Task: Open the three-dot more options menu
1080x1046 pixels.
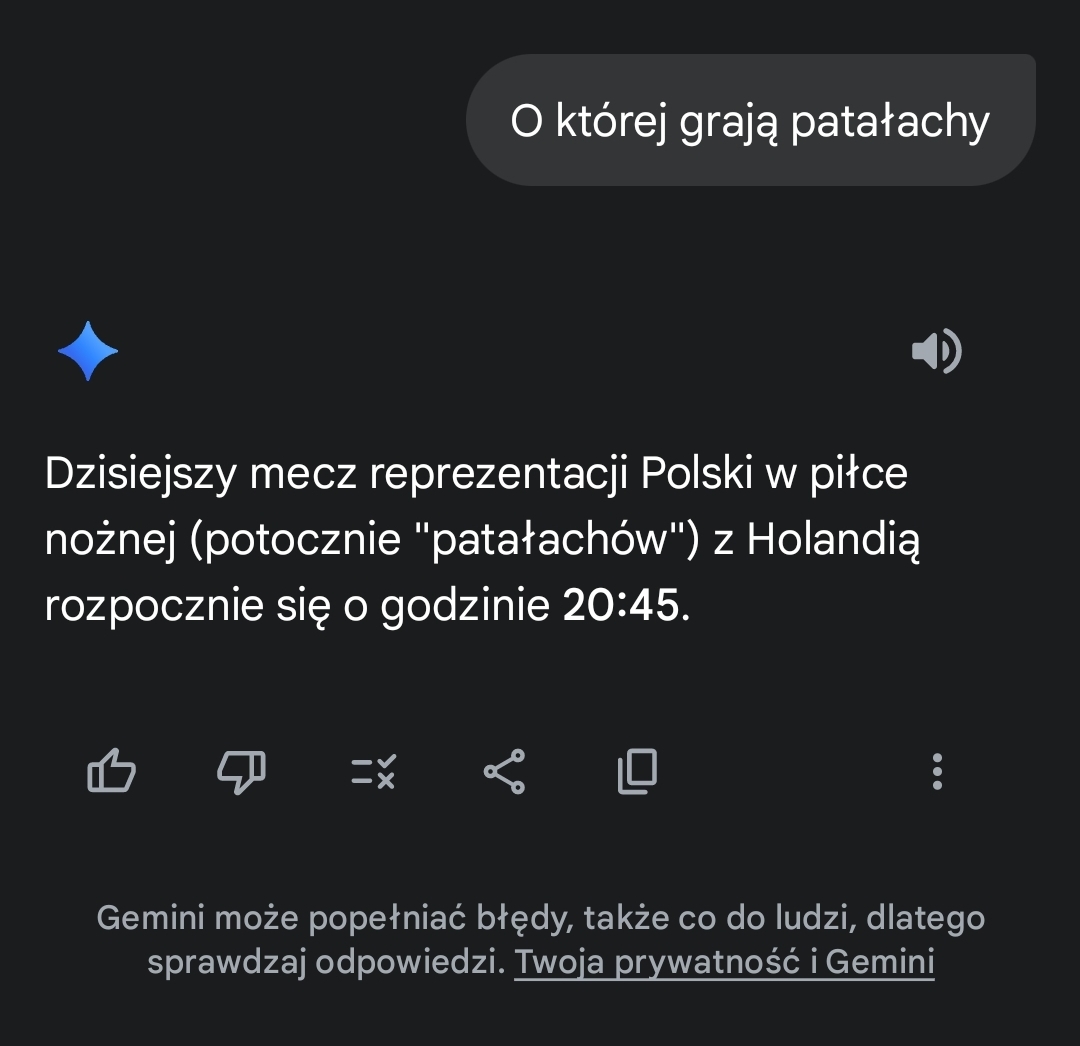Action: [937, 771]
